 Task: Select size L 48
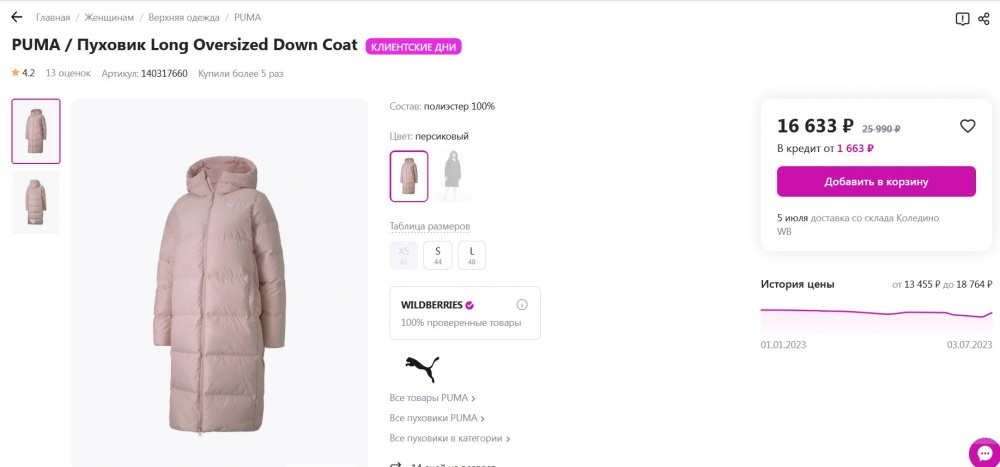[472, 255]
